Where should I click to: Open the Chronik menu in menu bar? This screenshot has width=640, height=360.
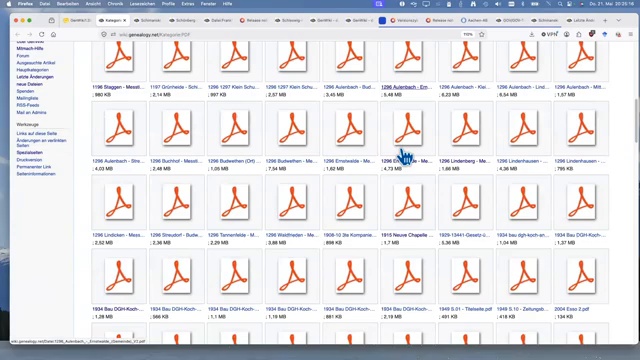click(115, 4)
